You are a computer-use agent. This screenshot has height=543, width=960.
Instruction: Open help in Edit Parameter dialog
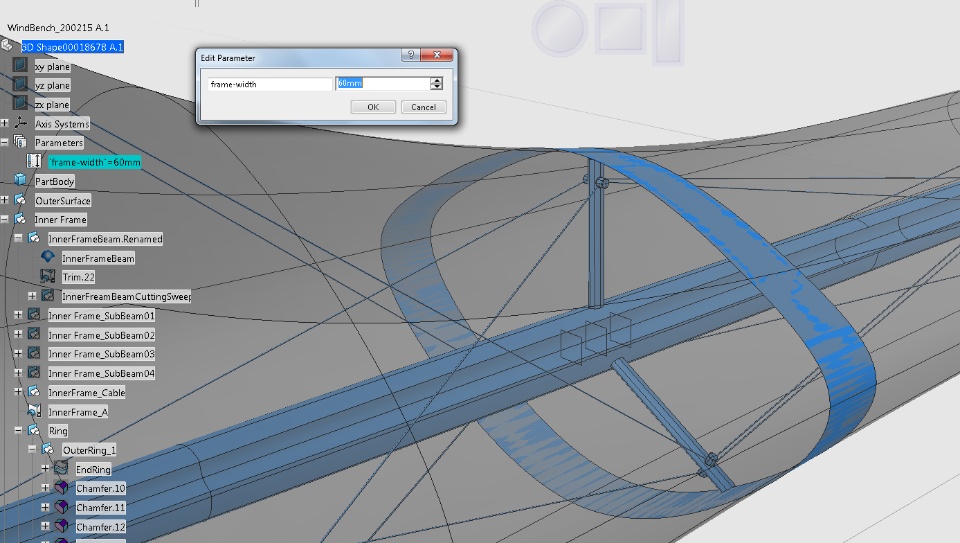point(411,55)
